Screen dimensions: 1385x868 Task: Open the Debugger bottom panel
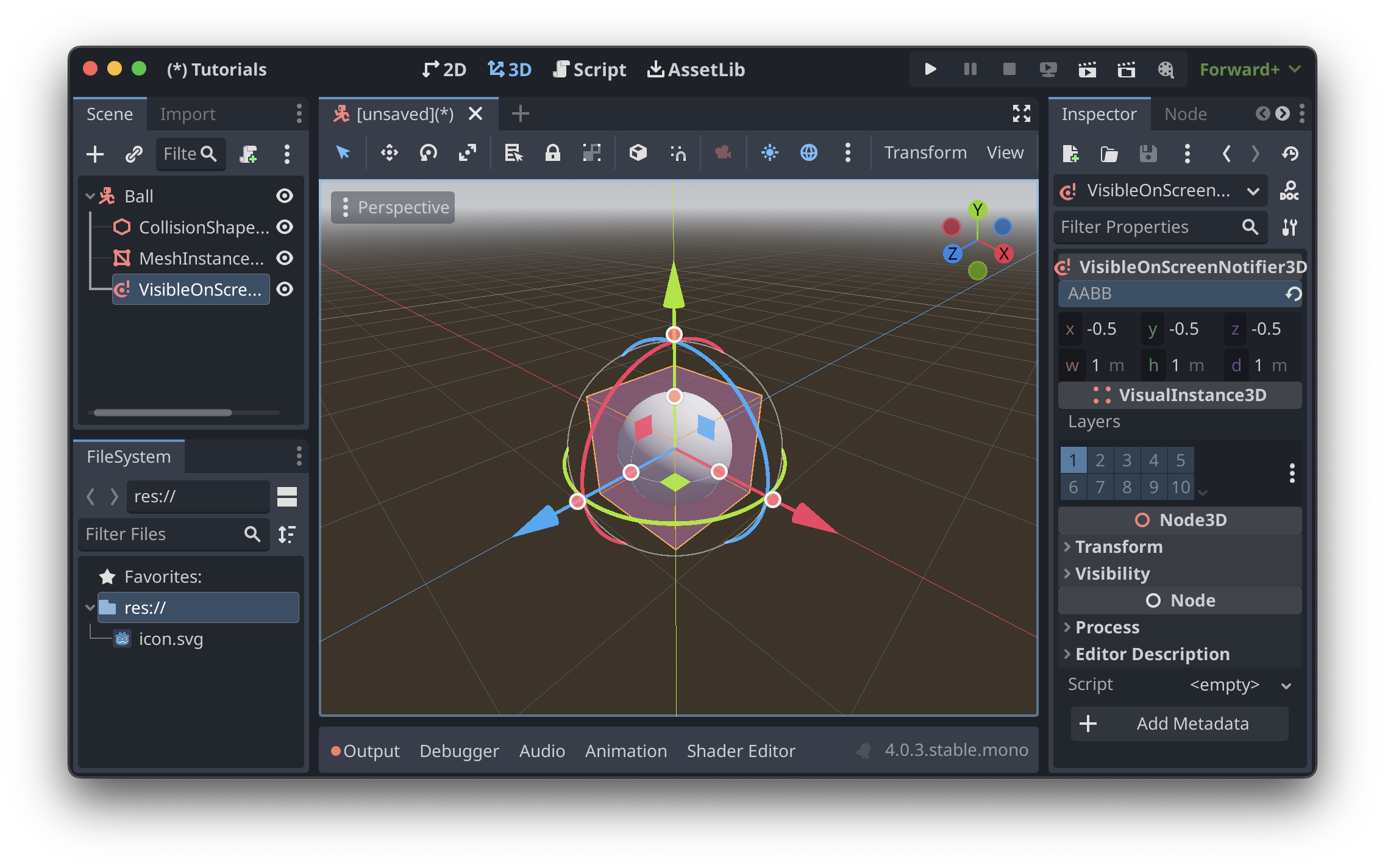coord(459,750)
